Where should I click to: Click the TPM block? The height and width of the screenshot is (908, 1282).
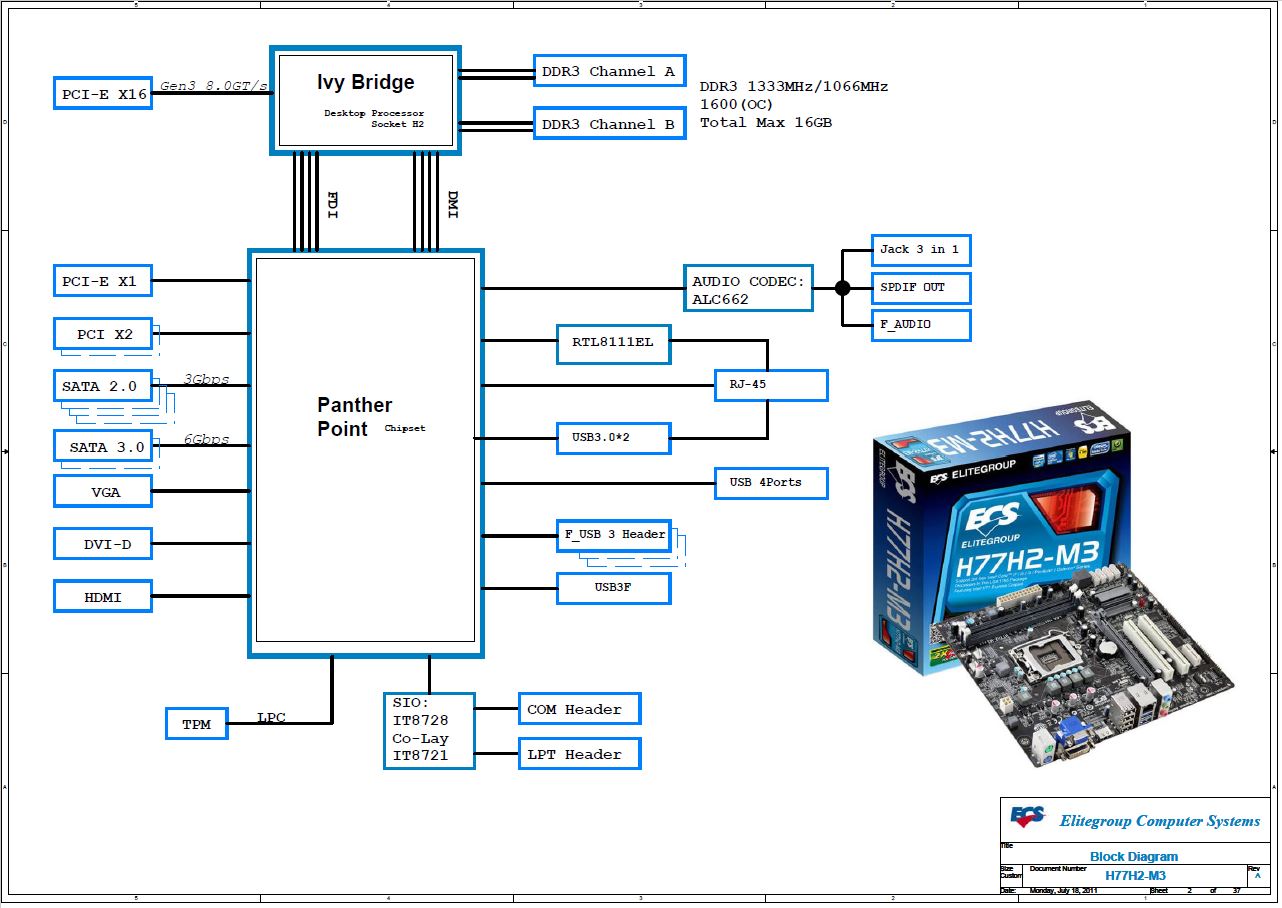tap(197, 724)
